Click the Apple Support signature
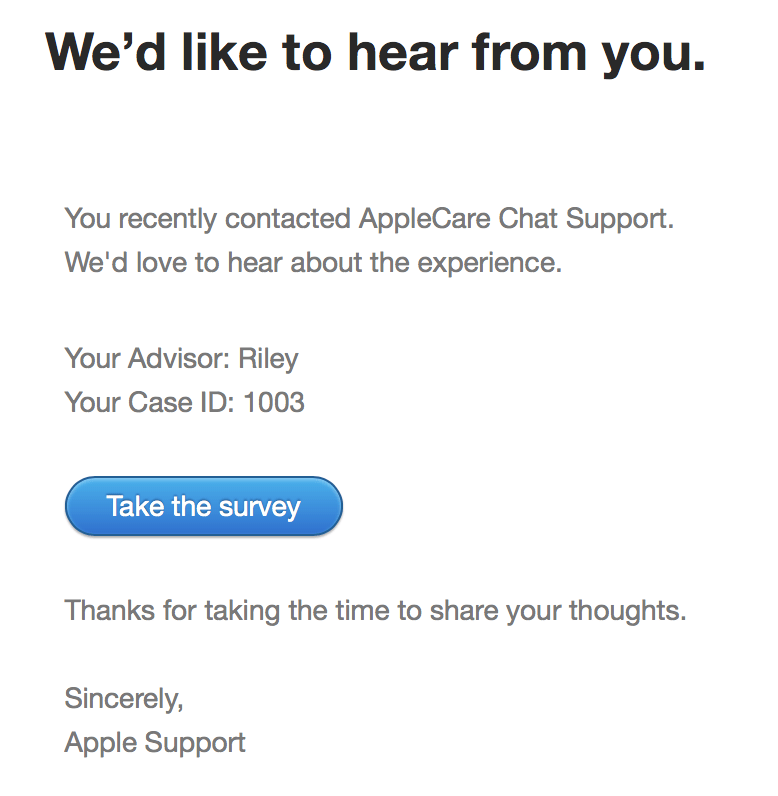The image size is (778, 796). 155,743
